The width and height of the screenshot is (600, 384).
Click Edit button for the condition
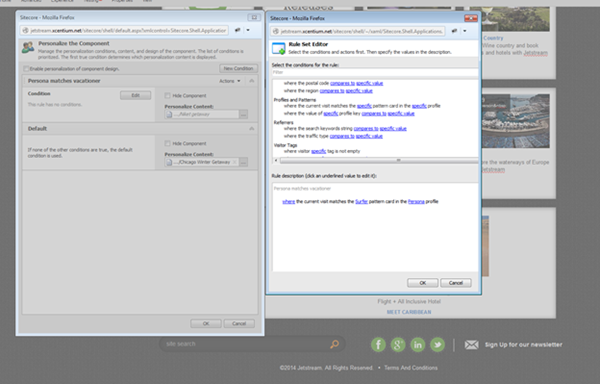coord(135,95)
